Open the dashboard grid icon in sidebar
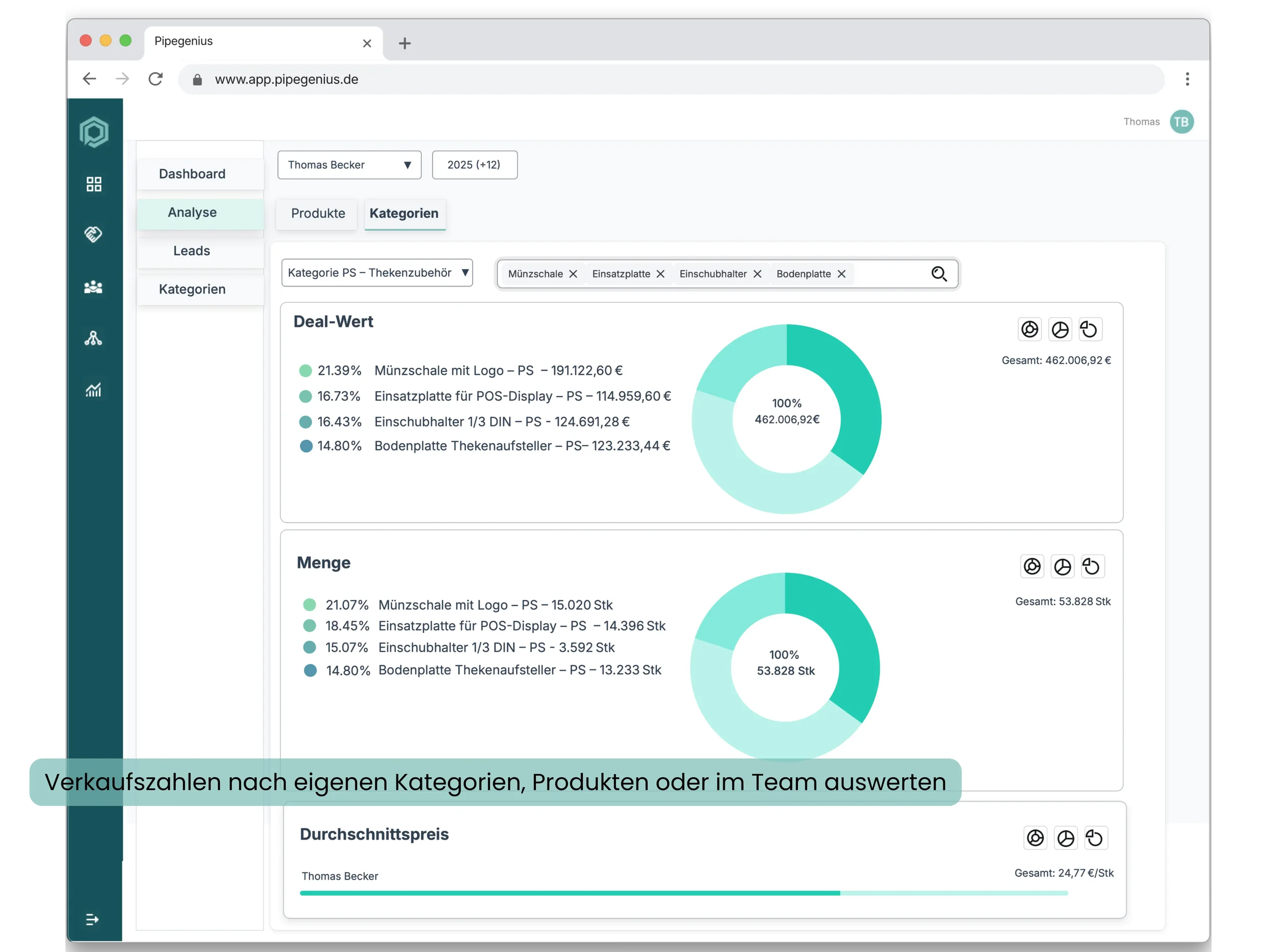This screenshot has height=952, width=1277. pyautogui.click(x=94, y=184)
